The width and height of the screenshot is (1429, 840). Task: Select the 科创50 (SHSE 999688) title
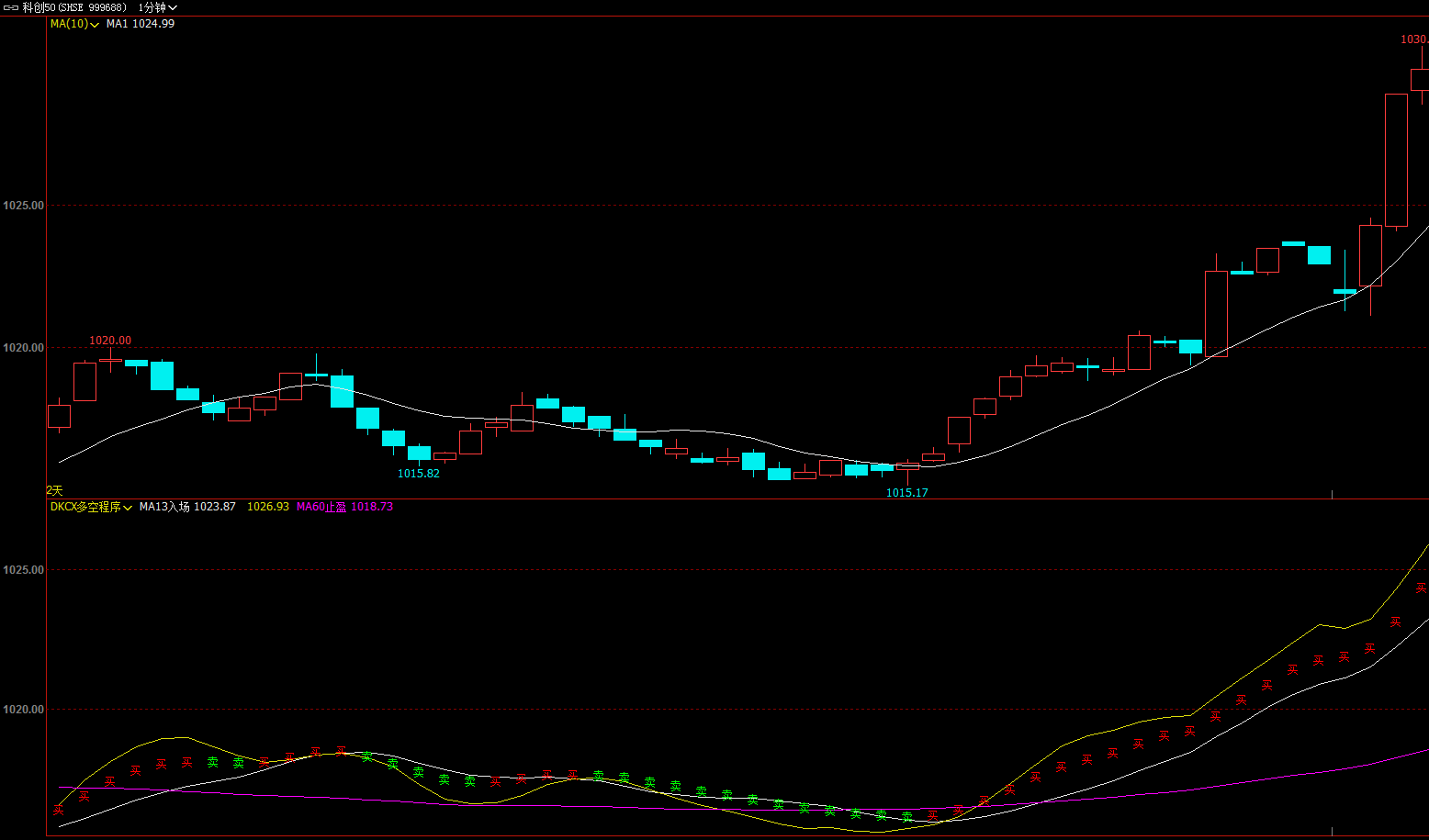(x=74, y=7)
